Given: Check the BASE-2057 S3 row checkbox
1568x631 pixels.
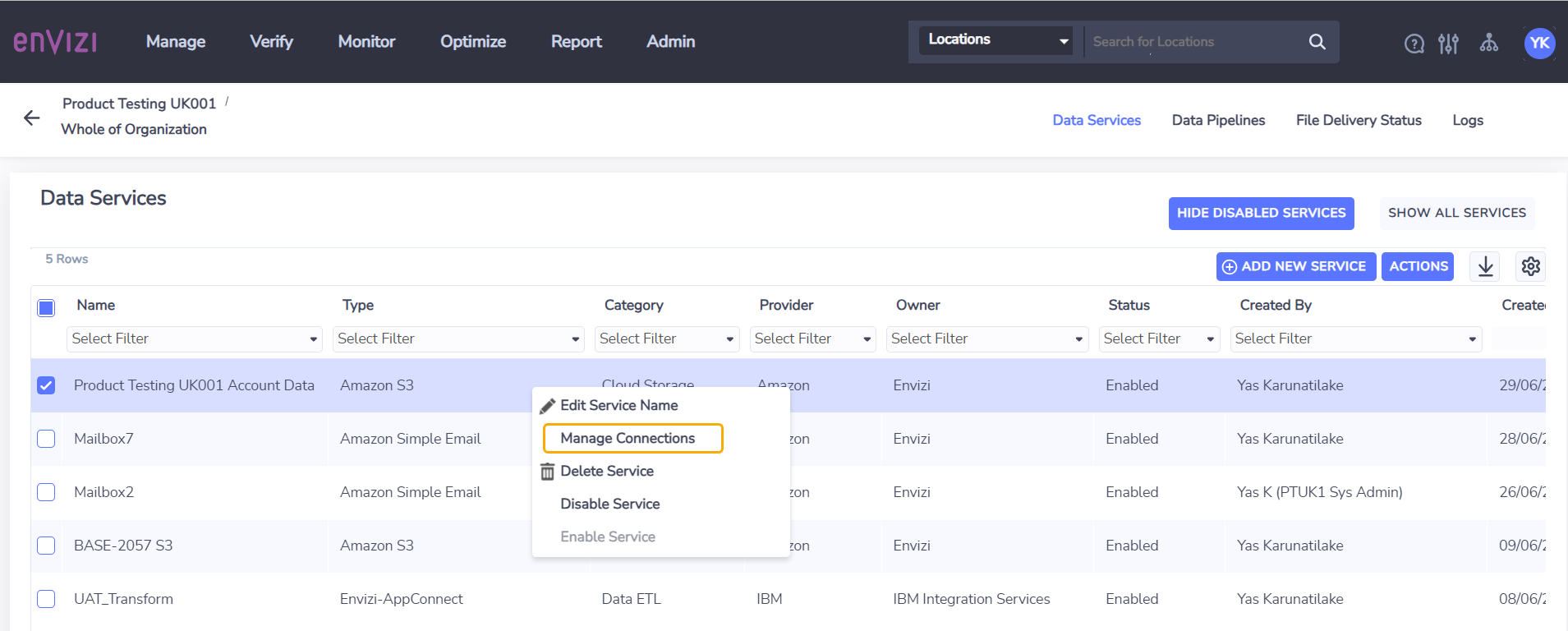Looking at the screenshot, I should coord(46,546).
